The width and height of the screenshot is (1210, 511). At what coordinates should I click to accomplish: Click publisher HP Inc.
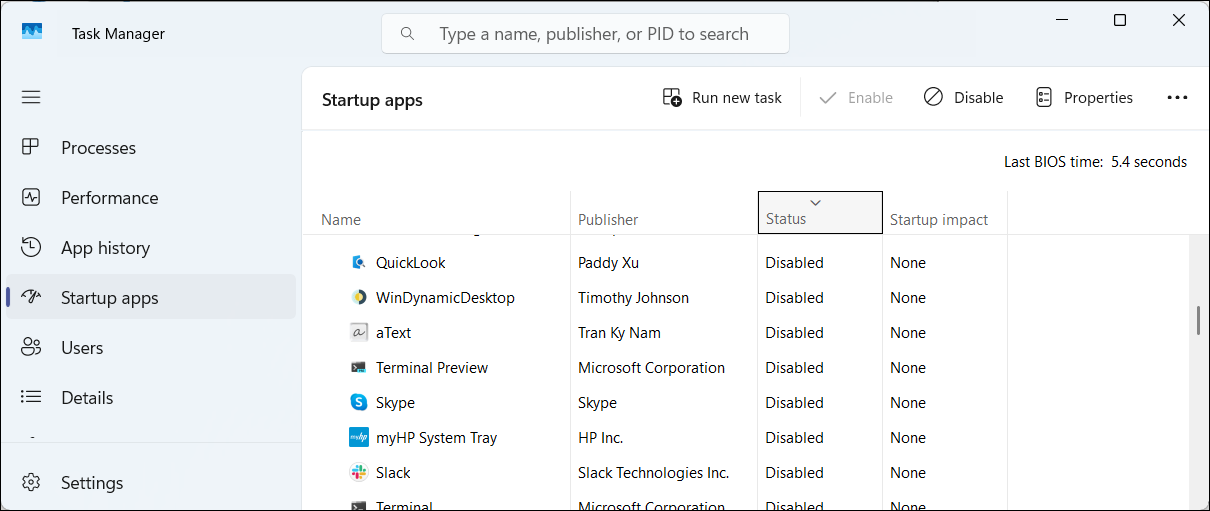point(602,438)
